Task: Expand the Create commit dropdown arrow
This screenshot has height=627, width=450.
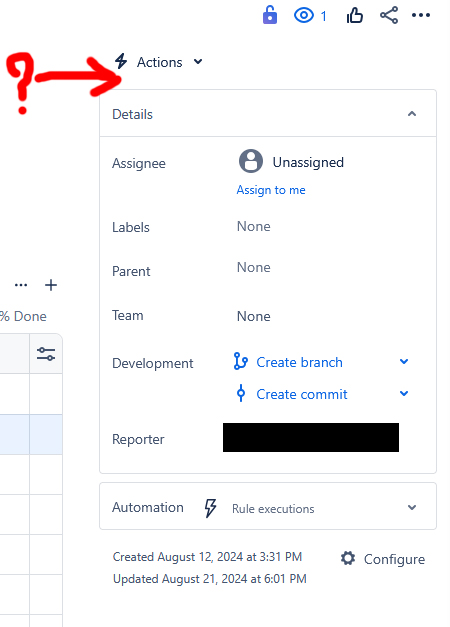Action: coord(404,393)
